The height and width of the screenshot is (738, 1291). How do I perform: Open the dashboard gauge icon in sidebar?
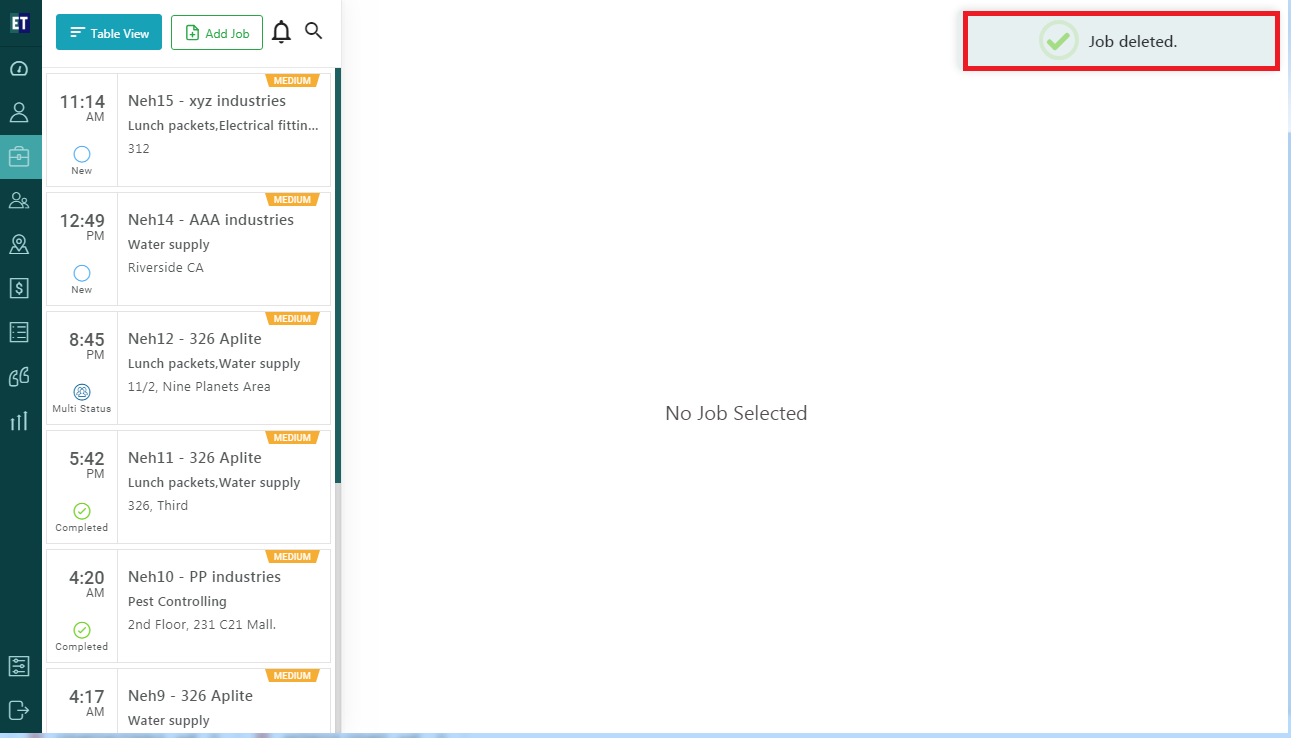[19, 69]
